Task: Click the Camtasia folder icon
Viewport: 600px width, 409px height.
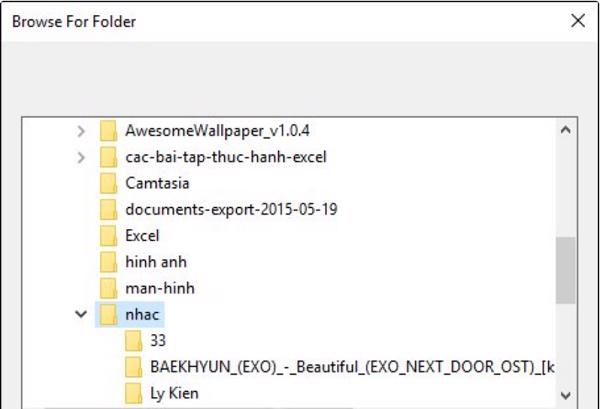Action: coord(109,183)
